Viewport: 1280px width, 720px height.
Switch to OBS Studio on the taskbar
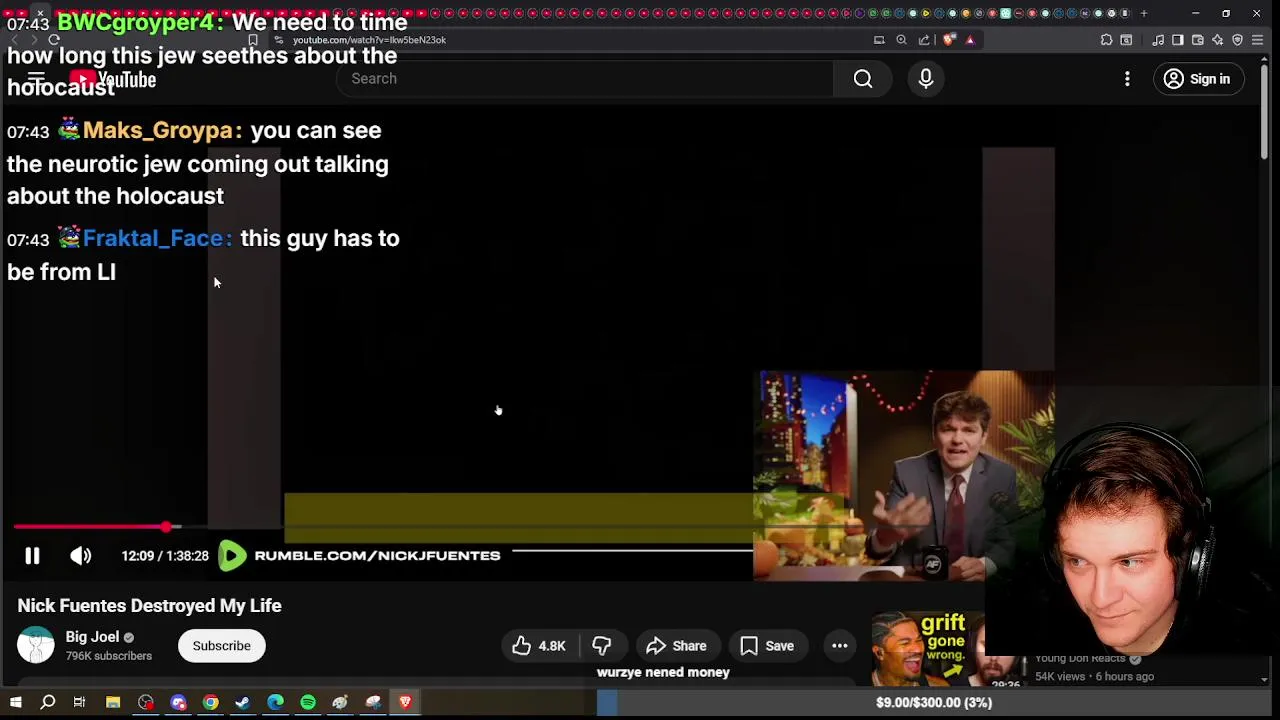tap(146, 703)
